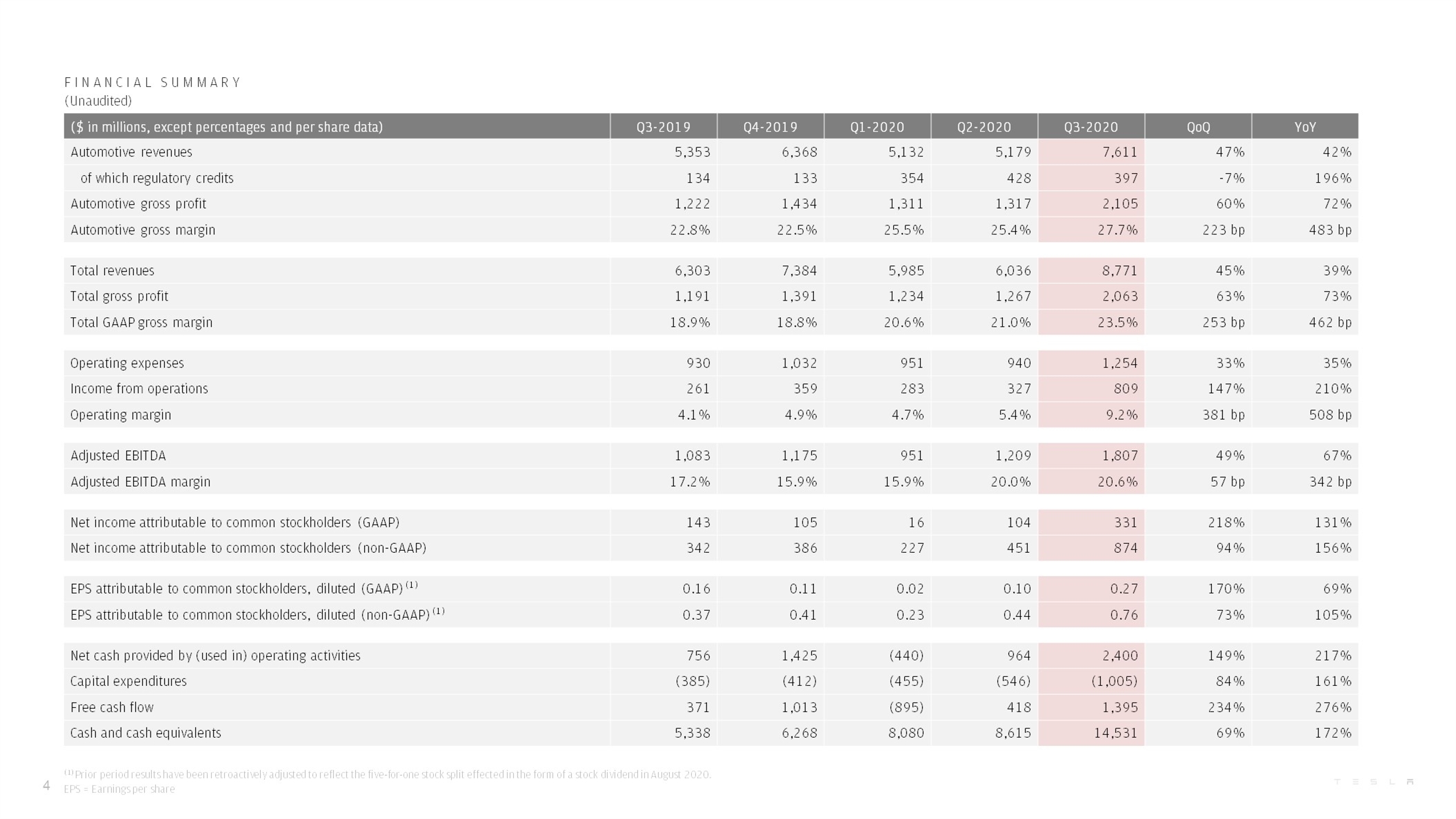The width and height of the screenshot is (1456, 819).
Task: Select the Q4-2019 column header
Action: coord(770,127)
